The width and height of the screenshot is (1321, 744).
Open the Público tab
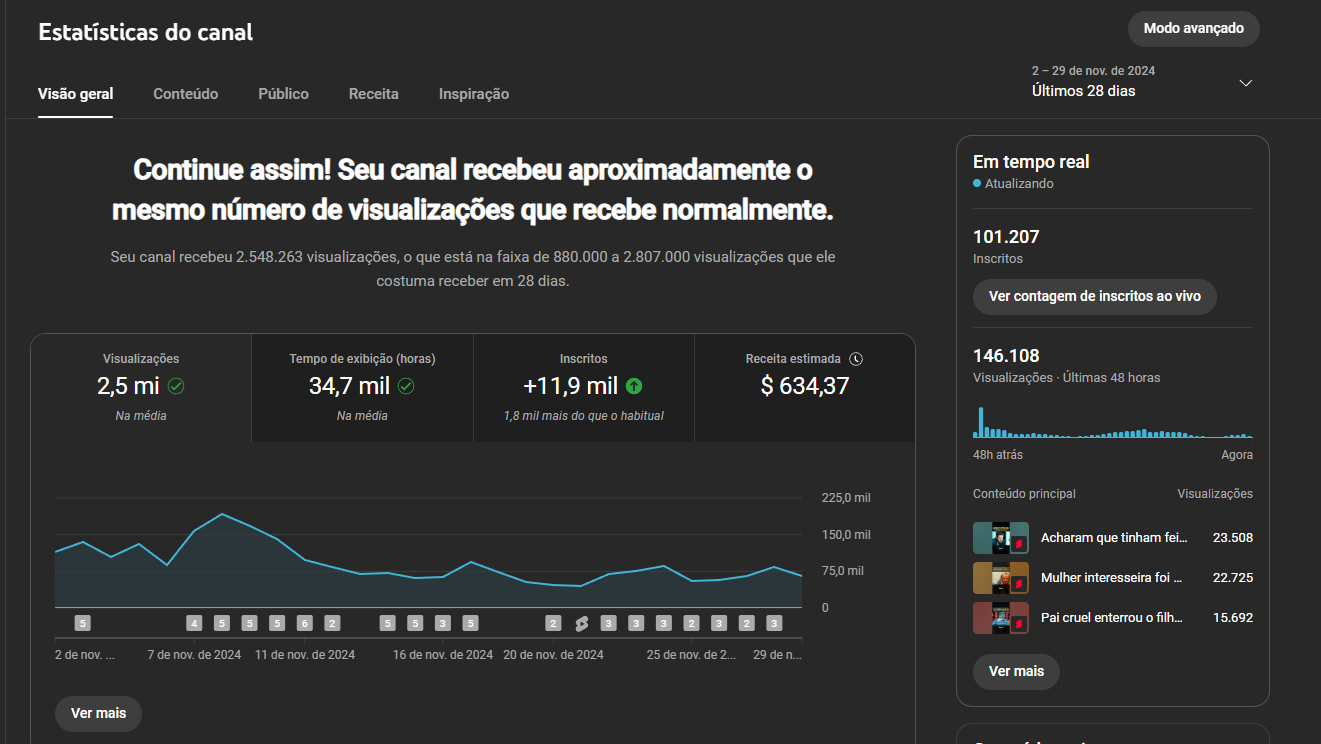coord(283,94)
